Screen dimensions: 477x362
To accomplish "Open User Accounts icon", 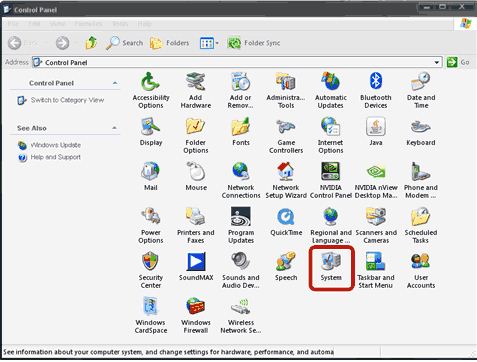I will pyautogui.click(x=421, y=270).
